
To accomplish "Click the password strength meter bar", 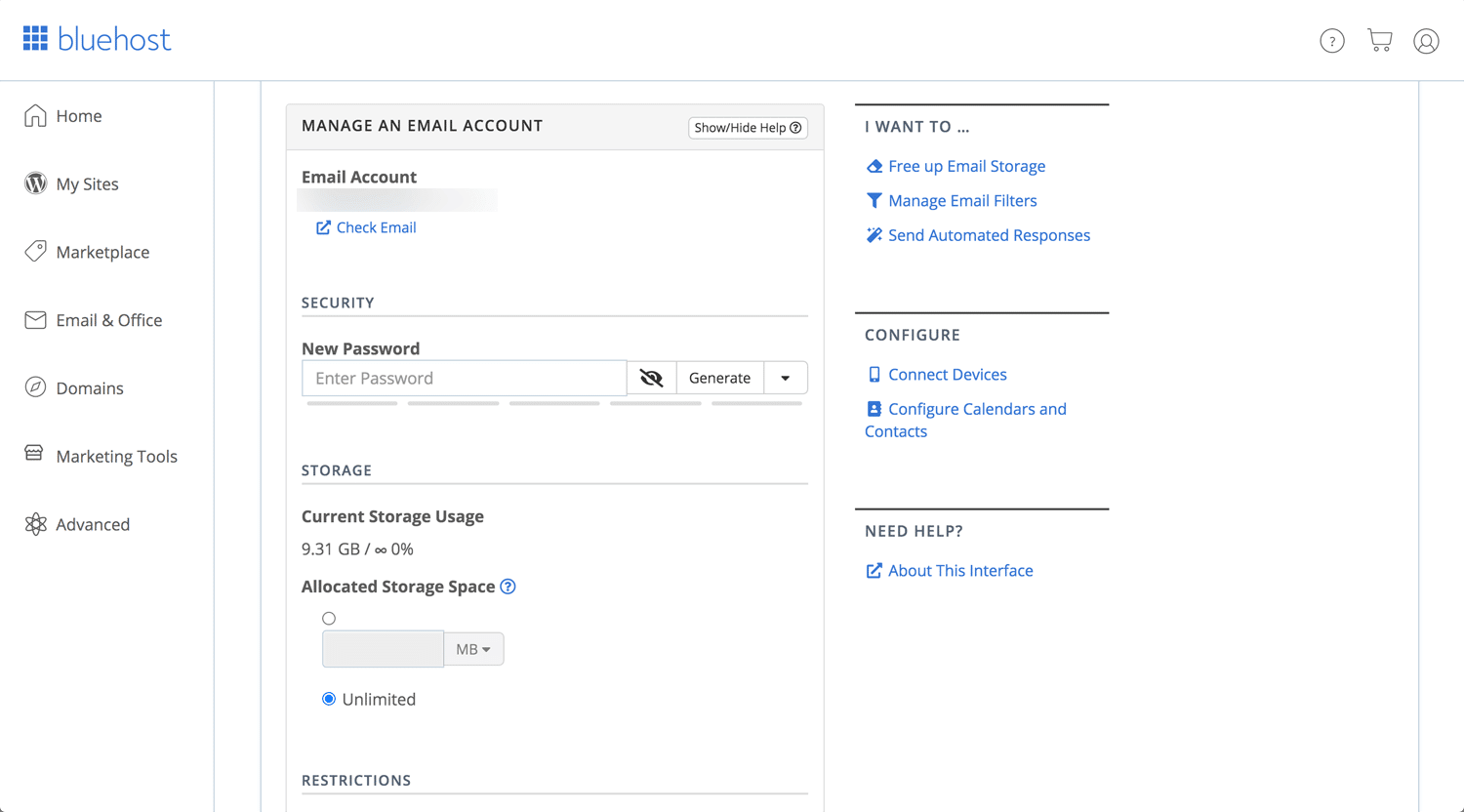I will pos(554,403).
